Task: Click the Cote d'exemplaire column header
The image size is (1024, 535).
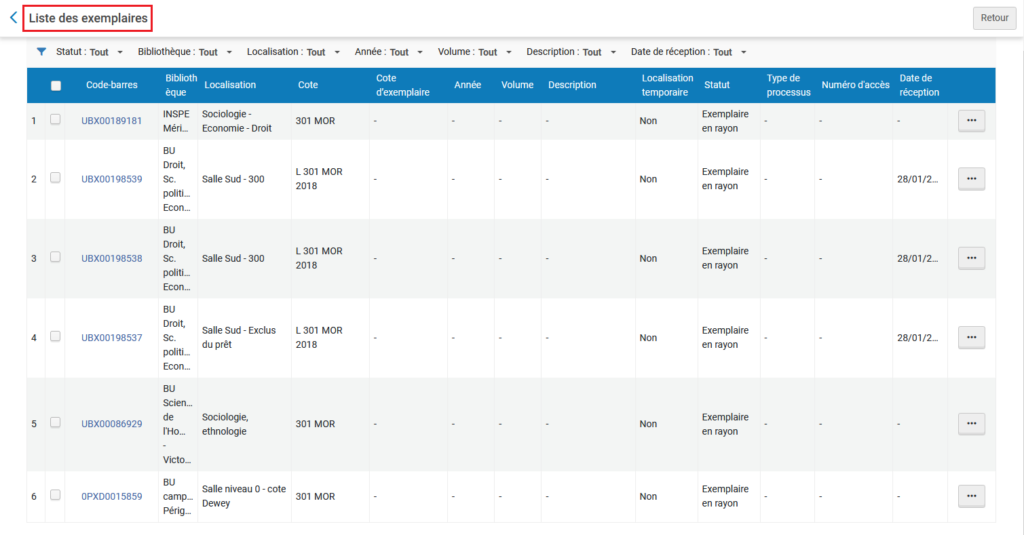Action: (403, 85)
